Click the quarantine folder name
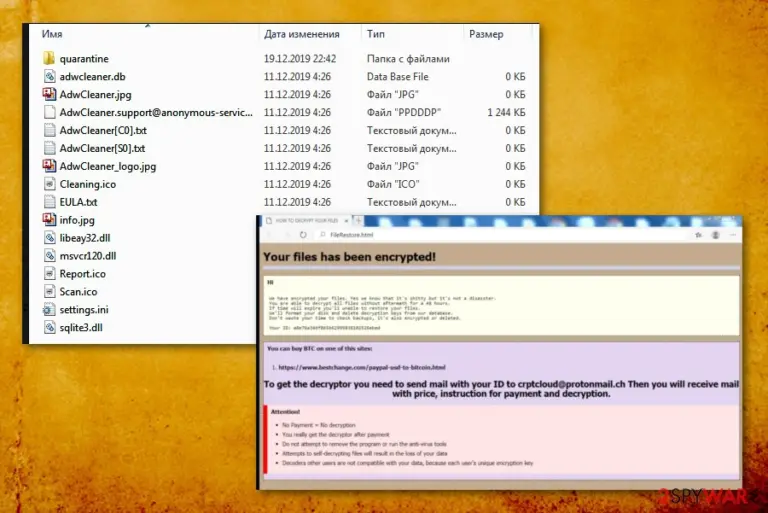 point(84,59)
